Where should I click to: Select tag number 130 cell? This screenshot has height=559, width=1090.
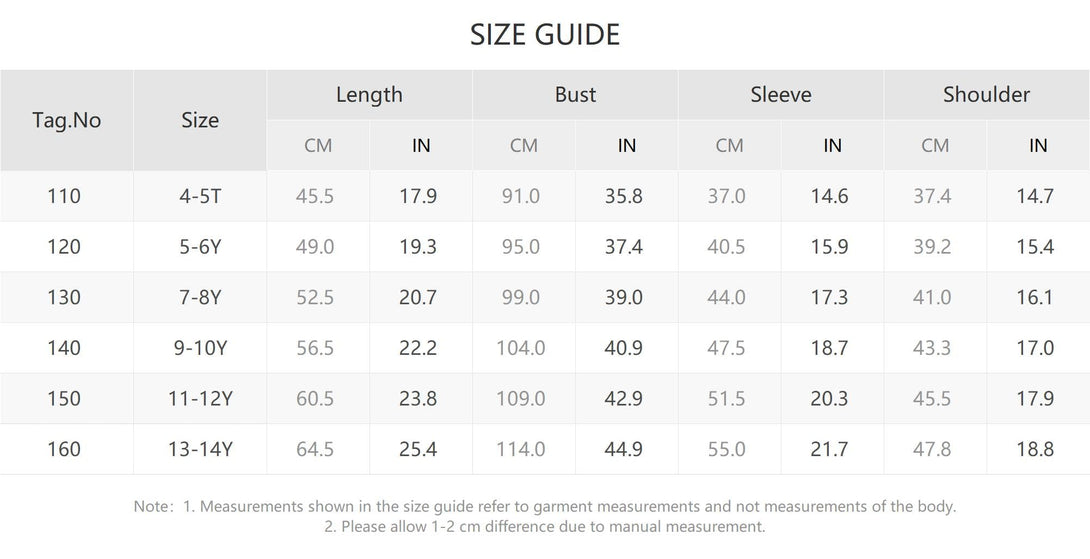coord(64,298)
